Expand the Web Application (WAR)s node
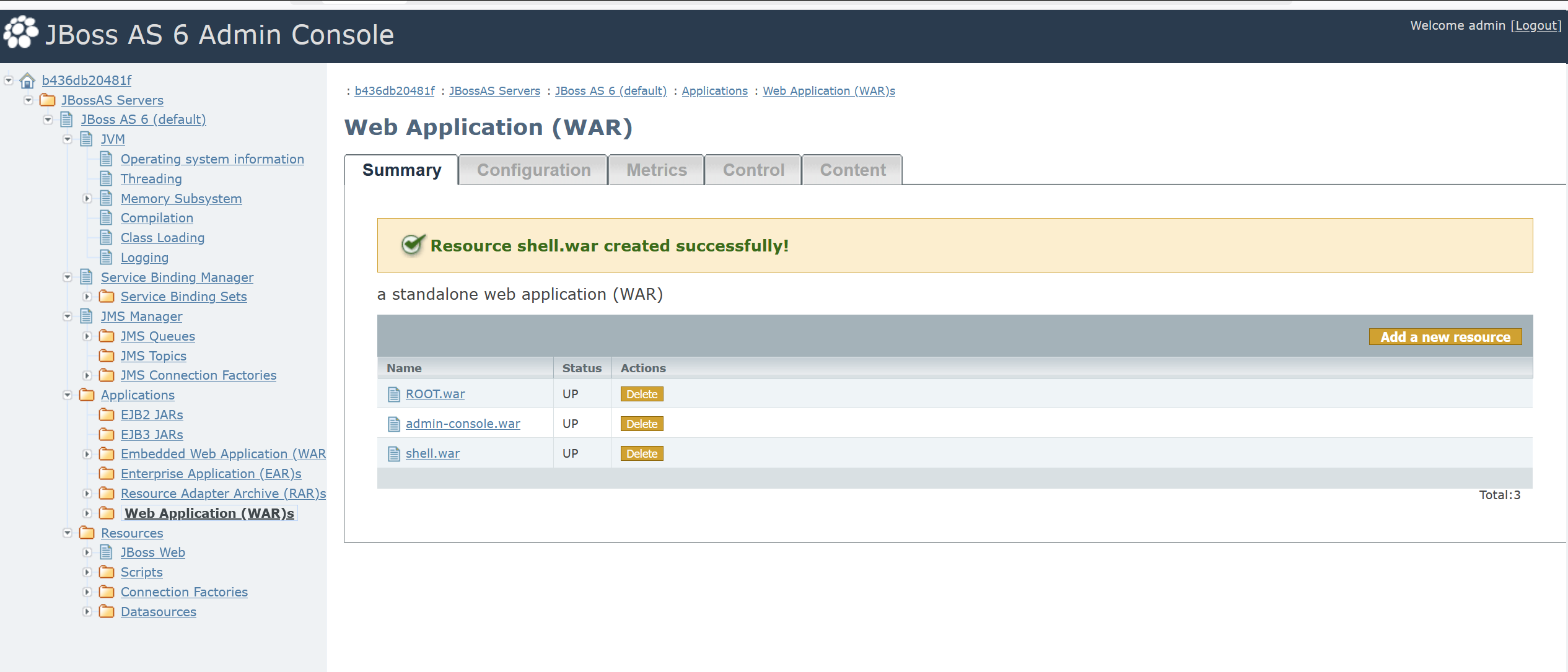This screenshot has height=672, width=1568. tap(87, 513)
